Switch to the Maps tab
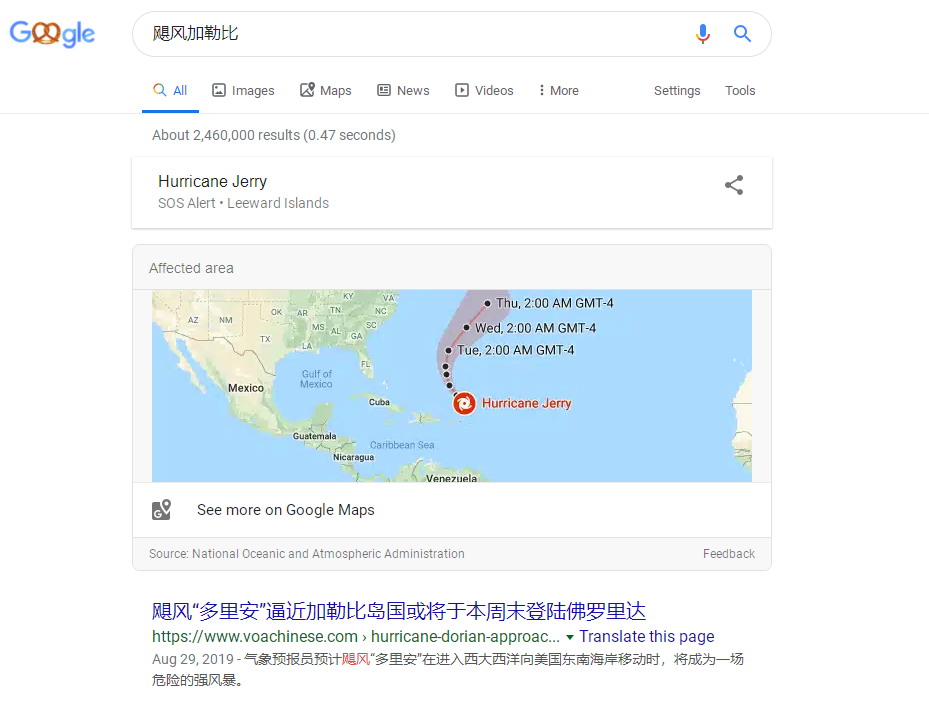Viewport: 929px width, 710px height. pos(326,91)
